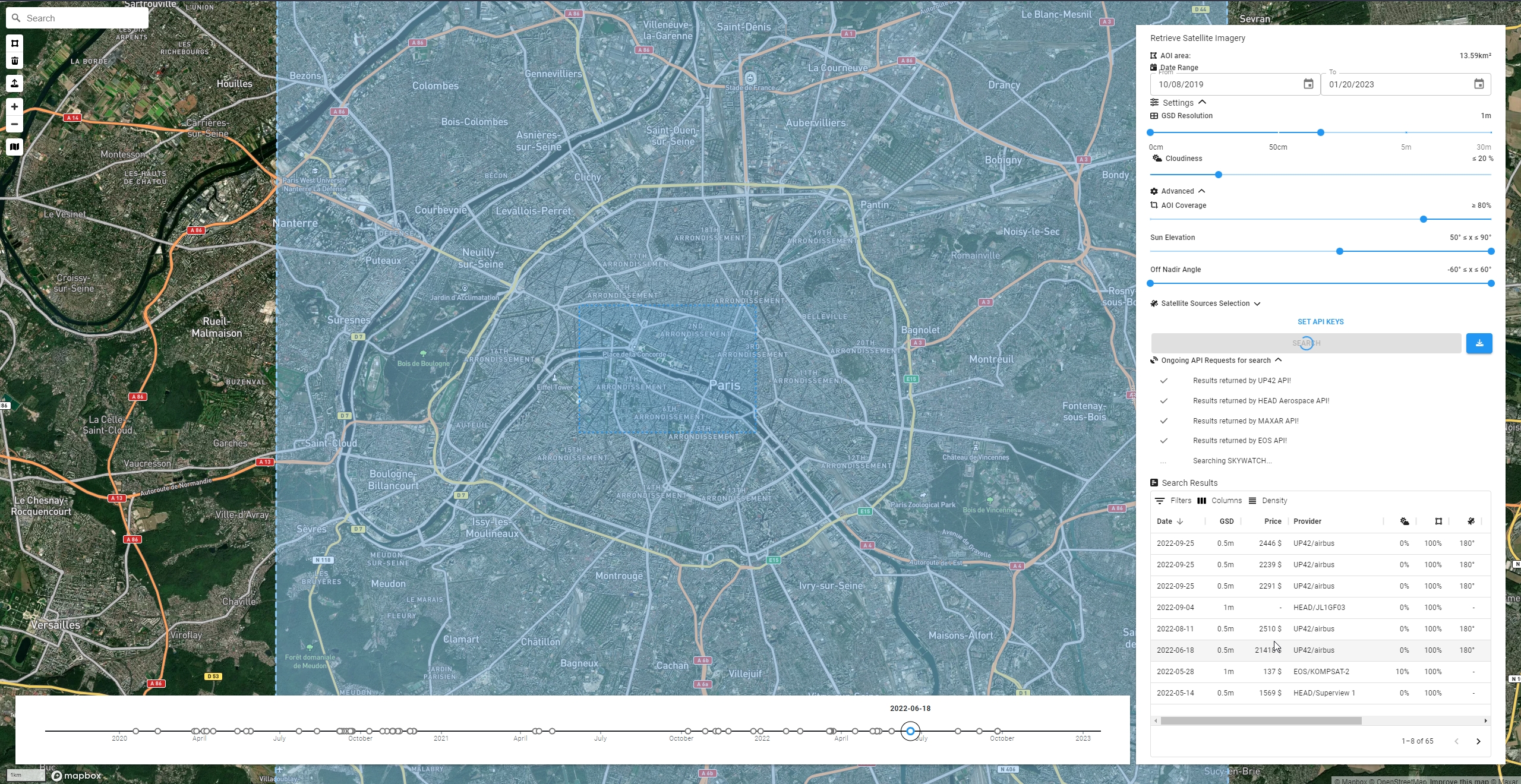Image resolution: width=1521 pixels, height=784 pixels.
Task: Open the From date calendar picker
Action: click(x=1308, y=84)
